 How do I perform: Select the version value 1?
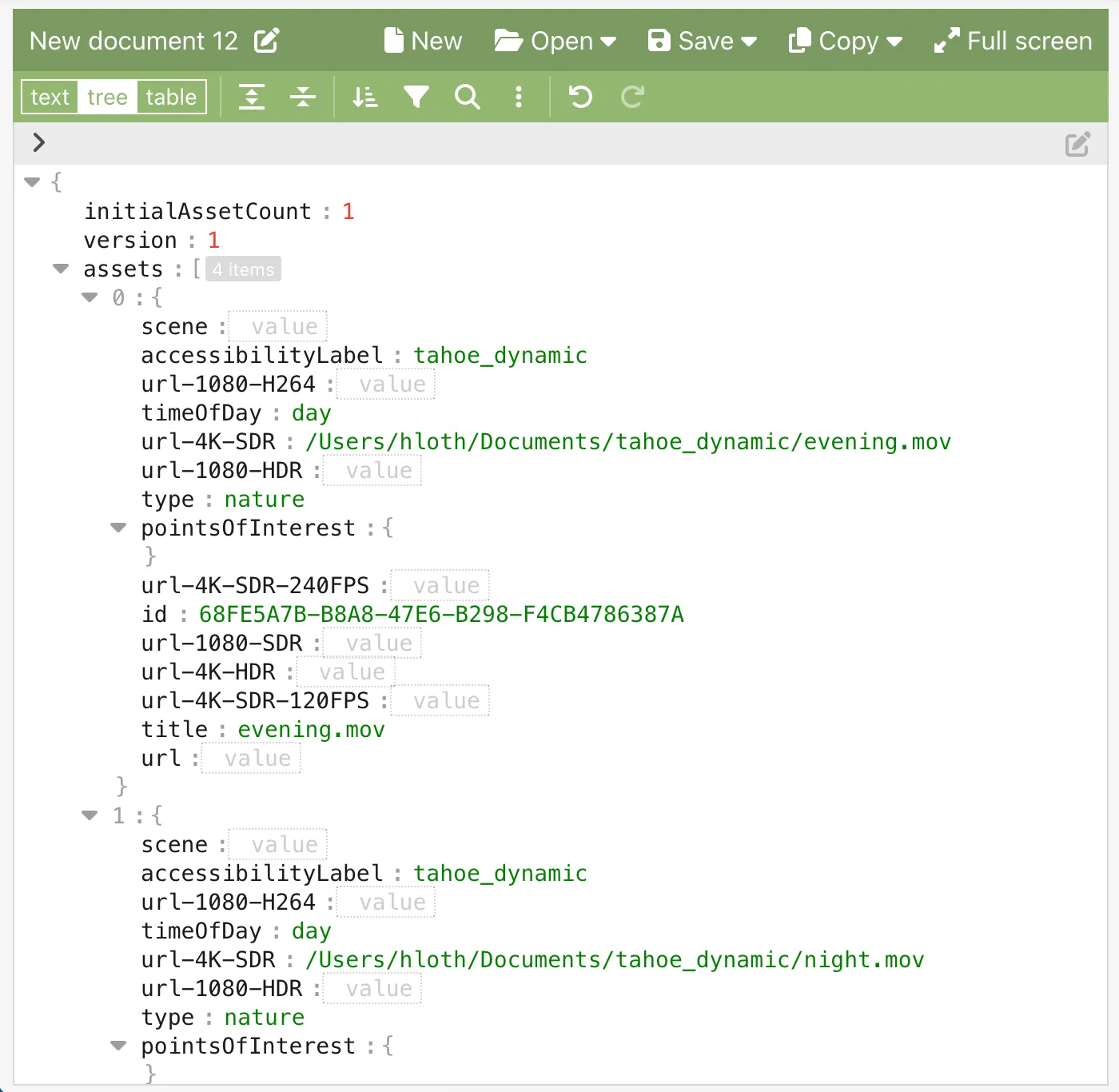[x=213, y=240]
